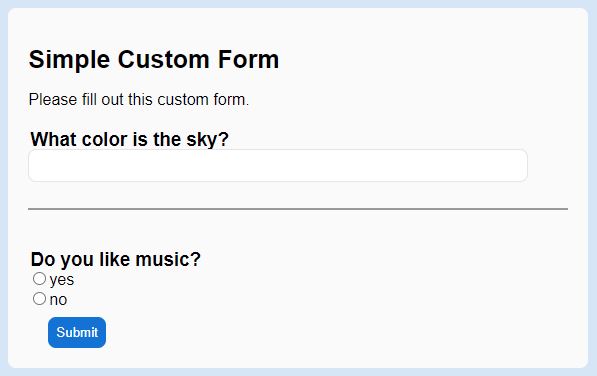
Task: Click the word "music?" in the second question
Action: [x=168, y=260]
